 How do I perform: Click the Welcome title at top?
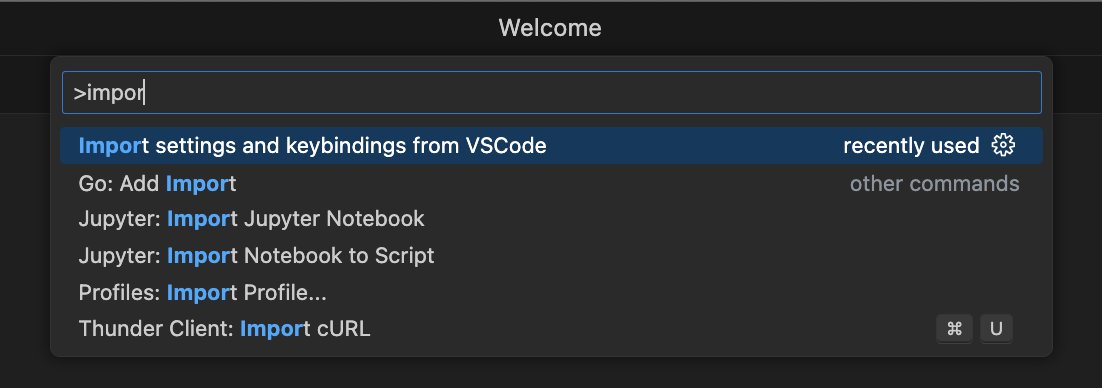tap(550, 28)
